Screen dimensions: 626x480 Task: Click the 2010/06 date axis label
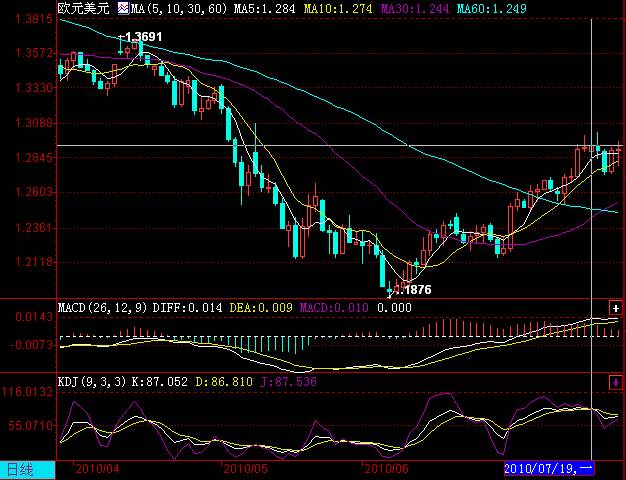[386, 469]
